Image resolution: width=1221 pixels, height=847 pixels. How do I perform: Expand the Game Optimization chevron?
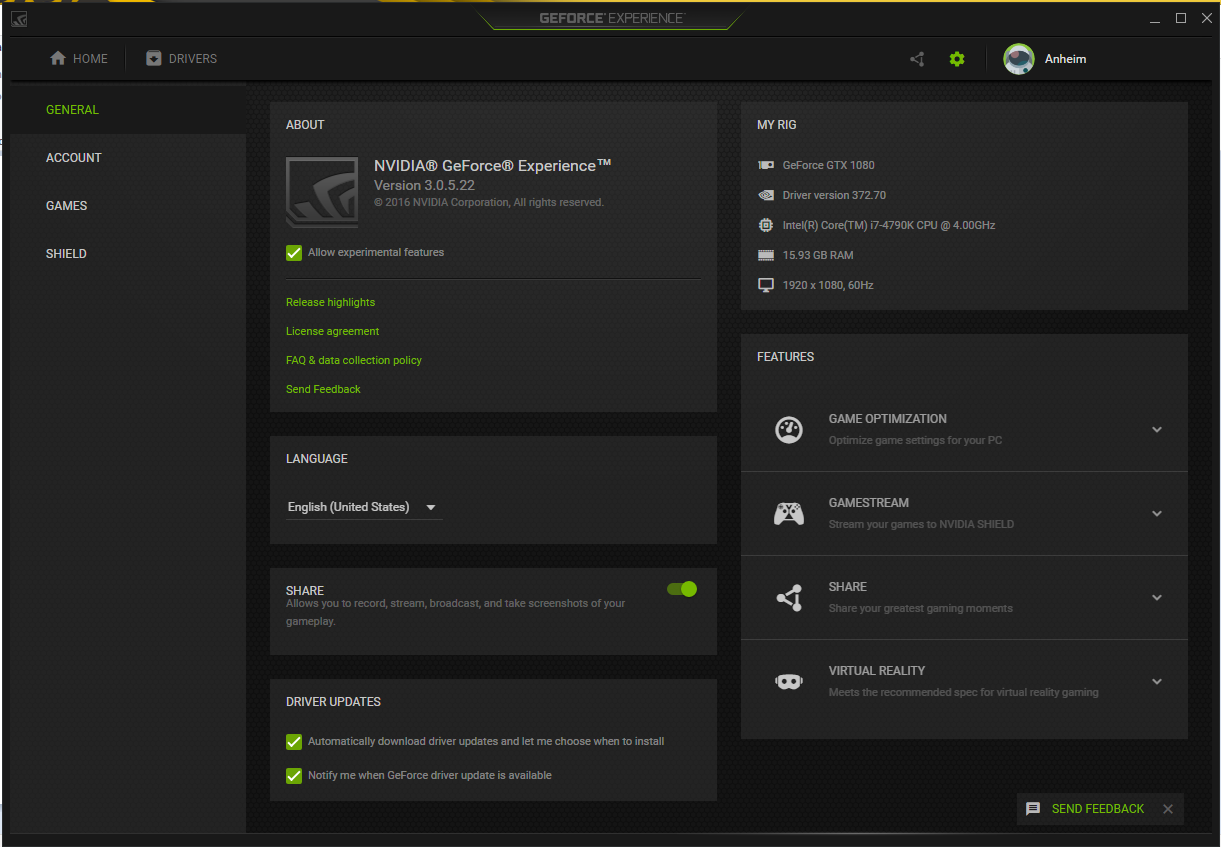pyautogui.click(x=1157, y=430)
